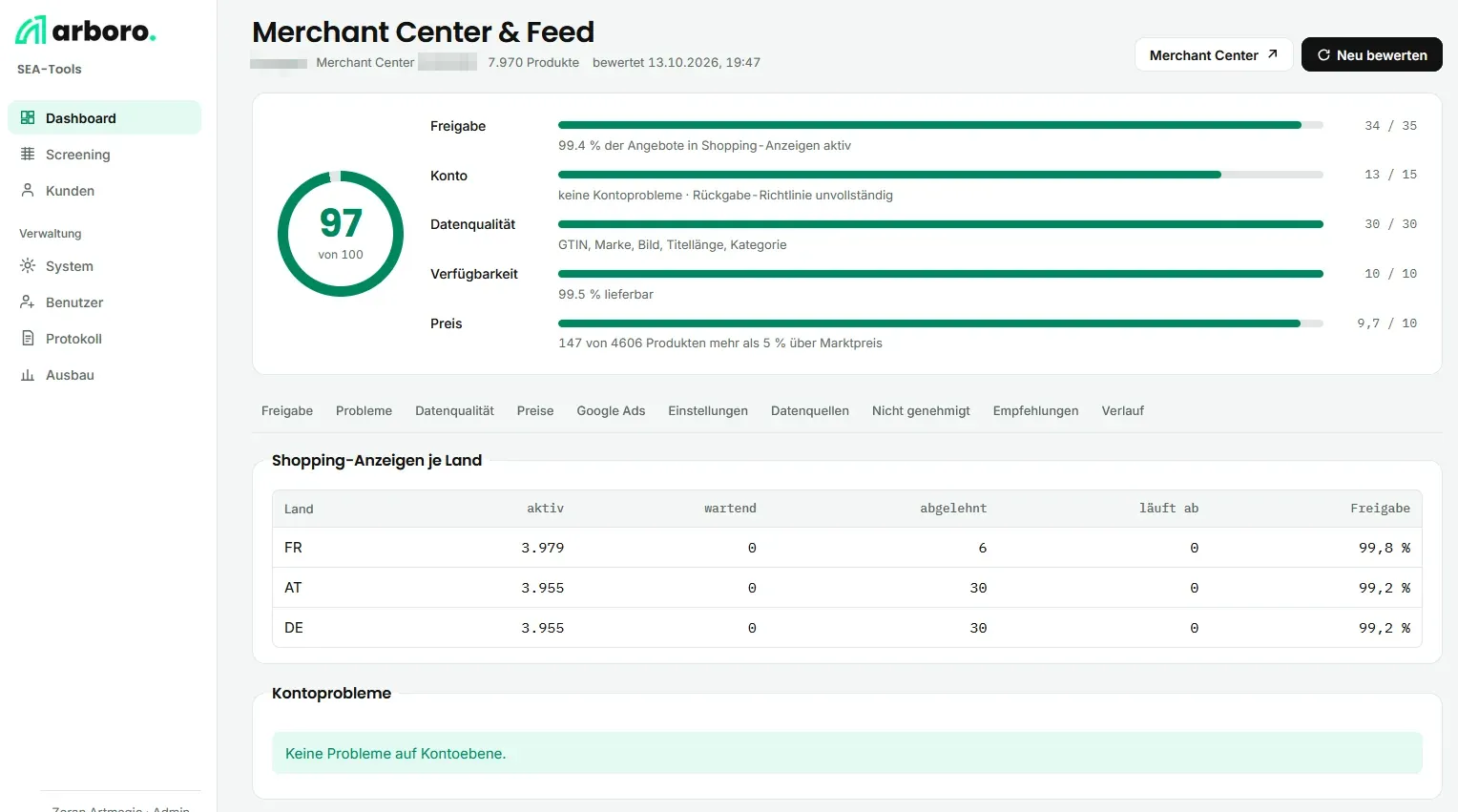Click the '7.970 Produkte' text
1458x812 pixels.
tap(533, 63)
